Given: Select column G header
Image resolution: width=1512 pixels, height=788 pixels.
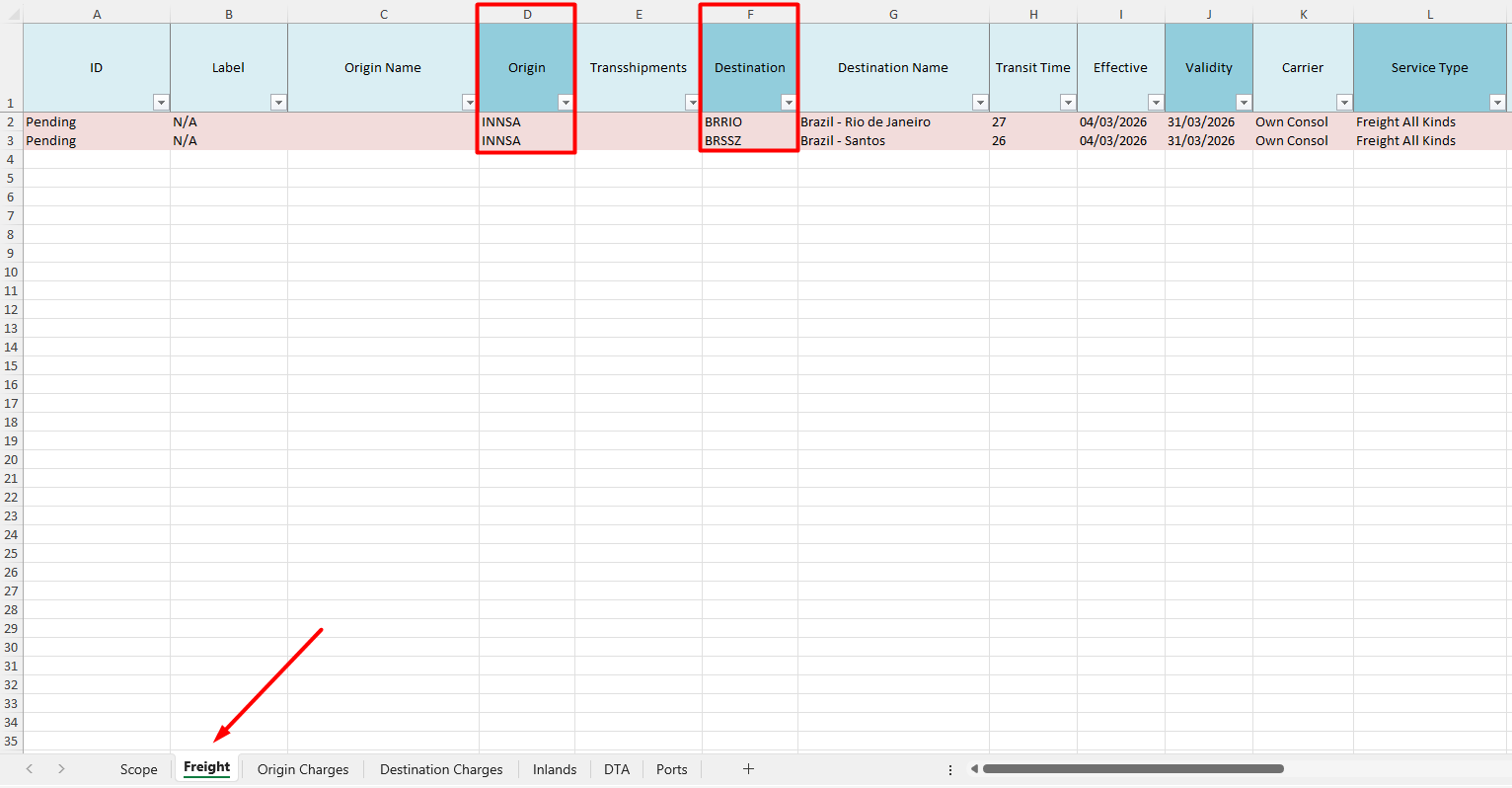Looking at the screenshot, I should (893, 15).
